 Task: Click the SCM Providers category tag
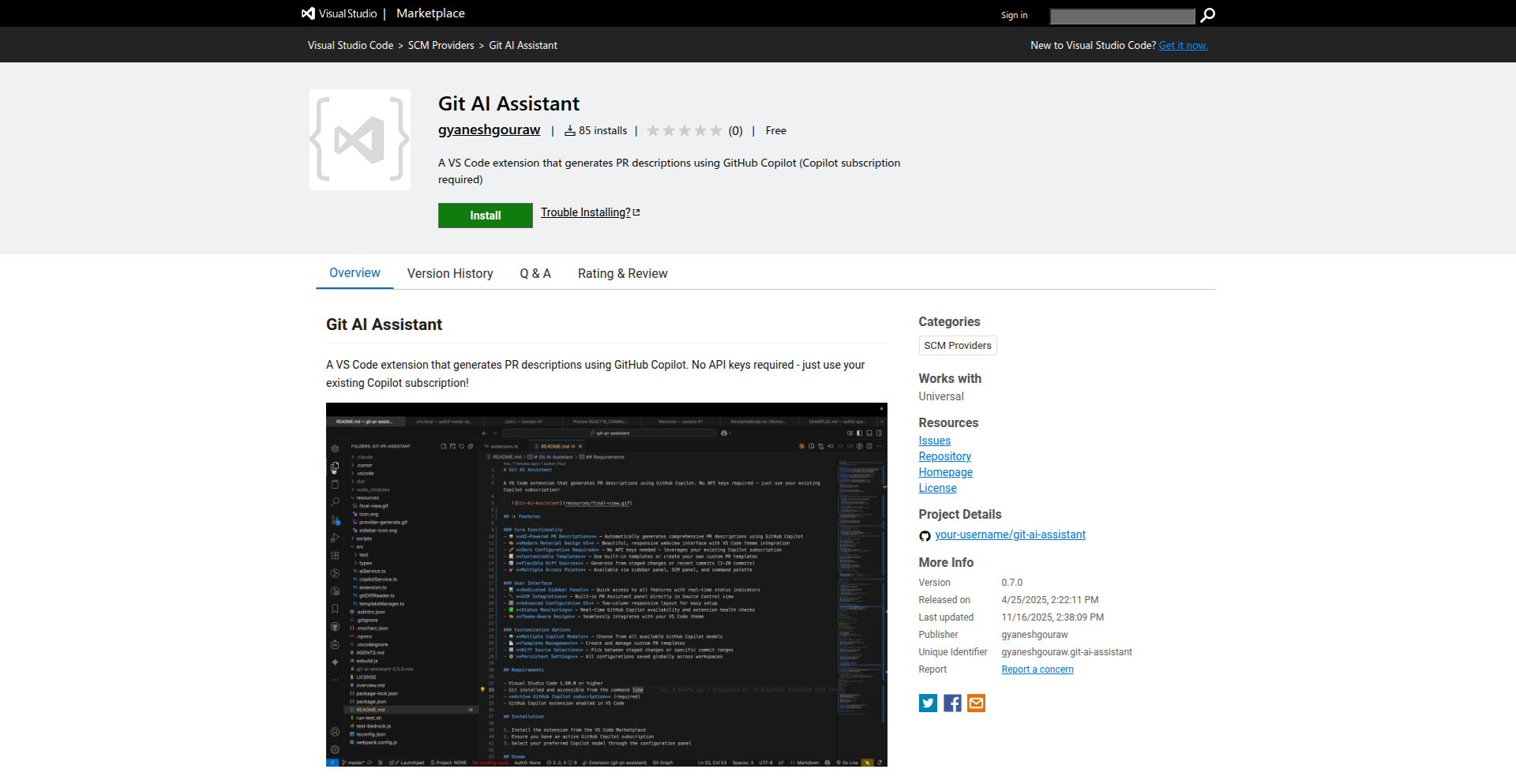(x=957, y=346)
